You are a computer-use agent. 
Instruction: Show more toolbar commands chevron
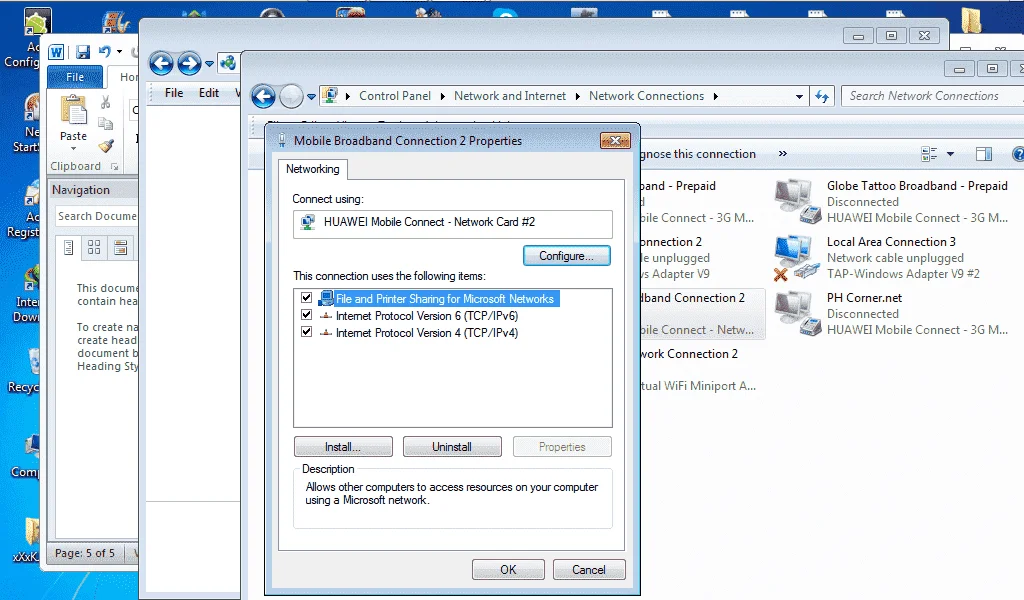point(782,153)
